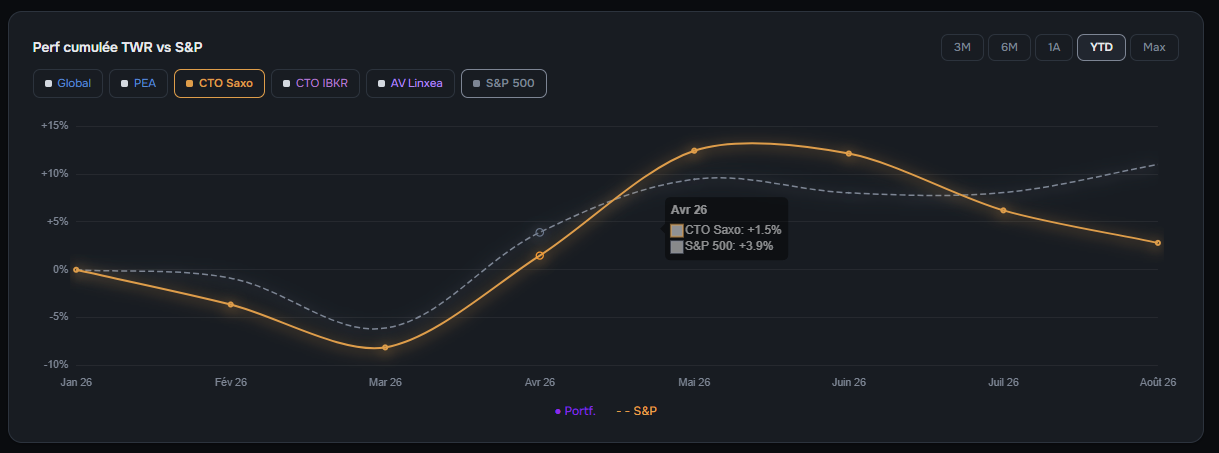Click the orange swatch in the tooltip
1219x453 pixels.
click(x=677, y=230)
